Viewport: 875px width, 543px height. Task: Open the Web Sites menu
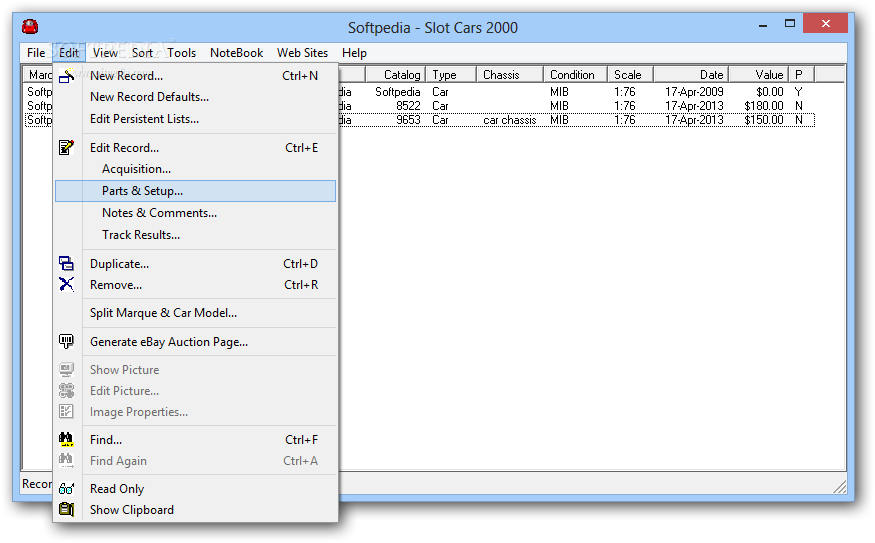pos(302,53)
